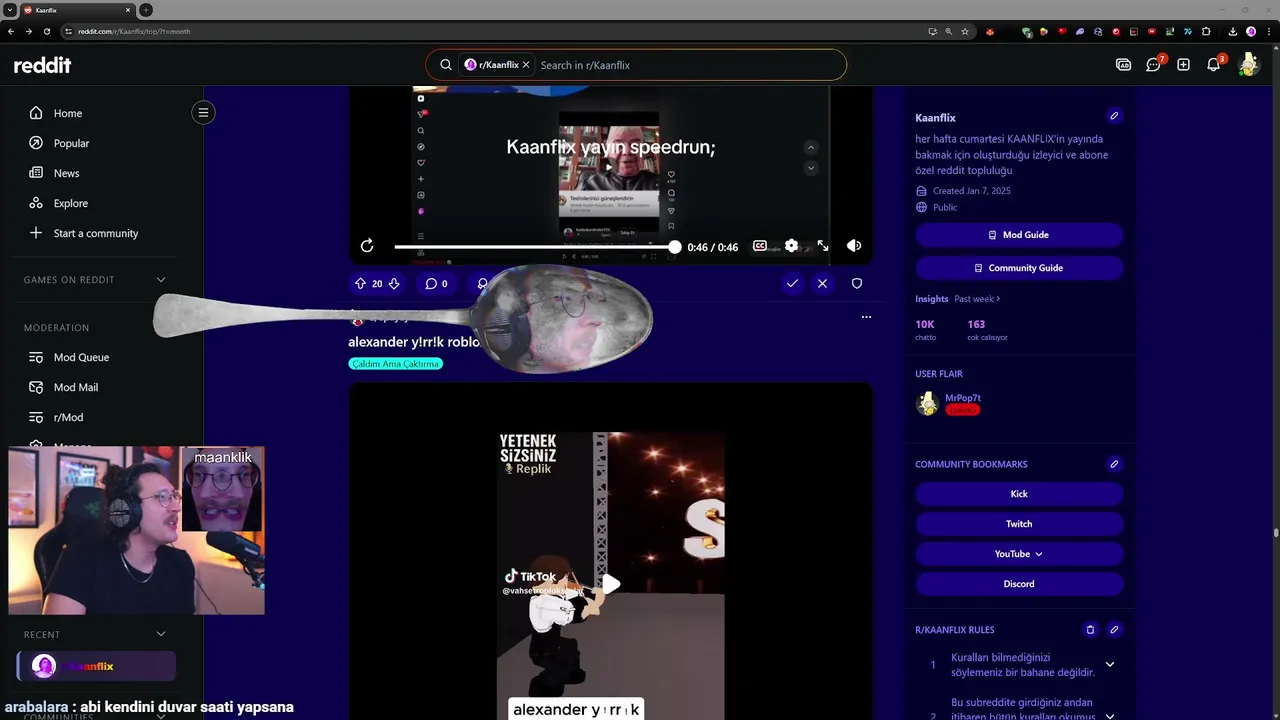Image resolution: width=1280 pixels, height=720 pixels.
Task: Edit the Kaanflix community description
Action: pos(1114,116)
